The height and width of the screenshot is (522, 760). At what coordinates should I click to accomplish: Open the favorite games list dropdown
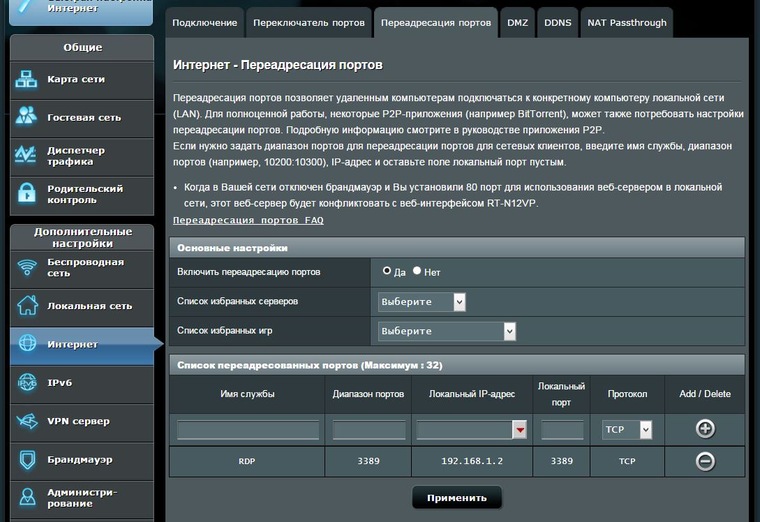tap(447, 332)
